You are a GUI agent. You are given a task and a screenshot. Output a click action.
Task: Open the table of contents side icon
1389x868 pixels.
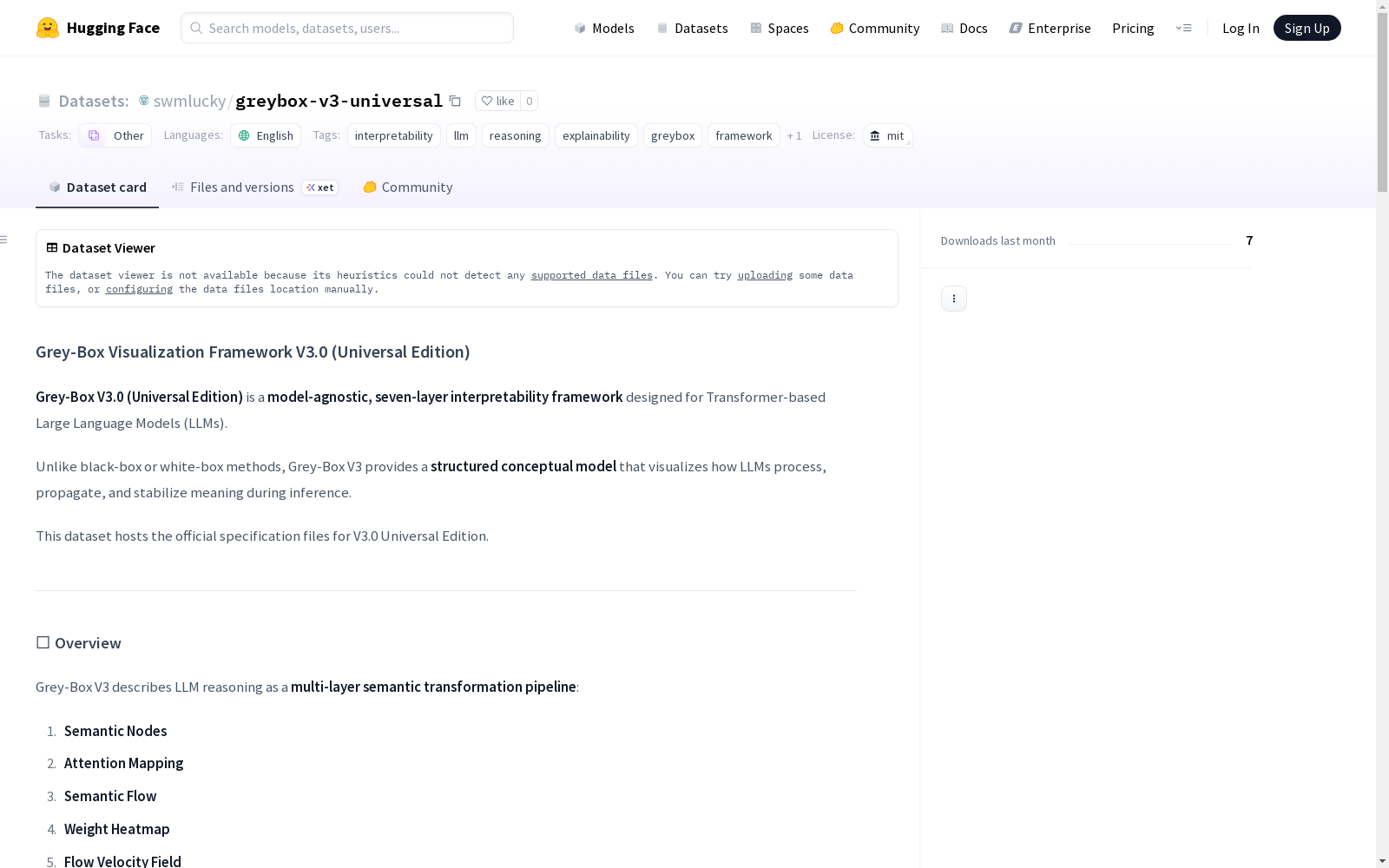point(4,240)
